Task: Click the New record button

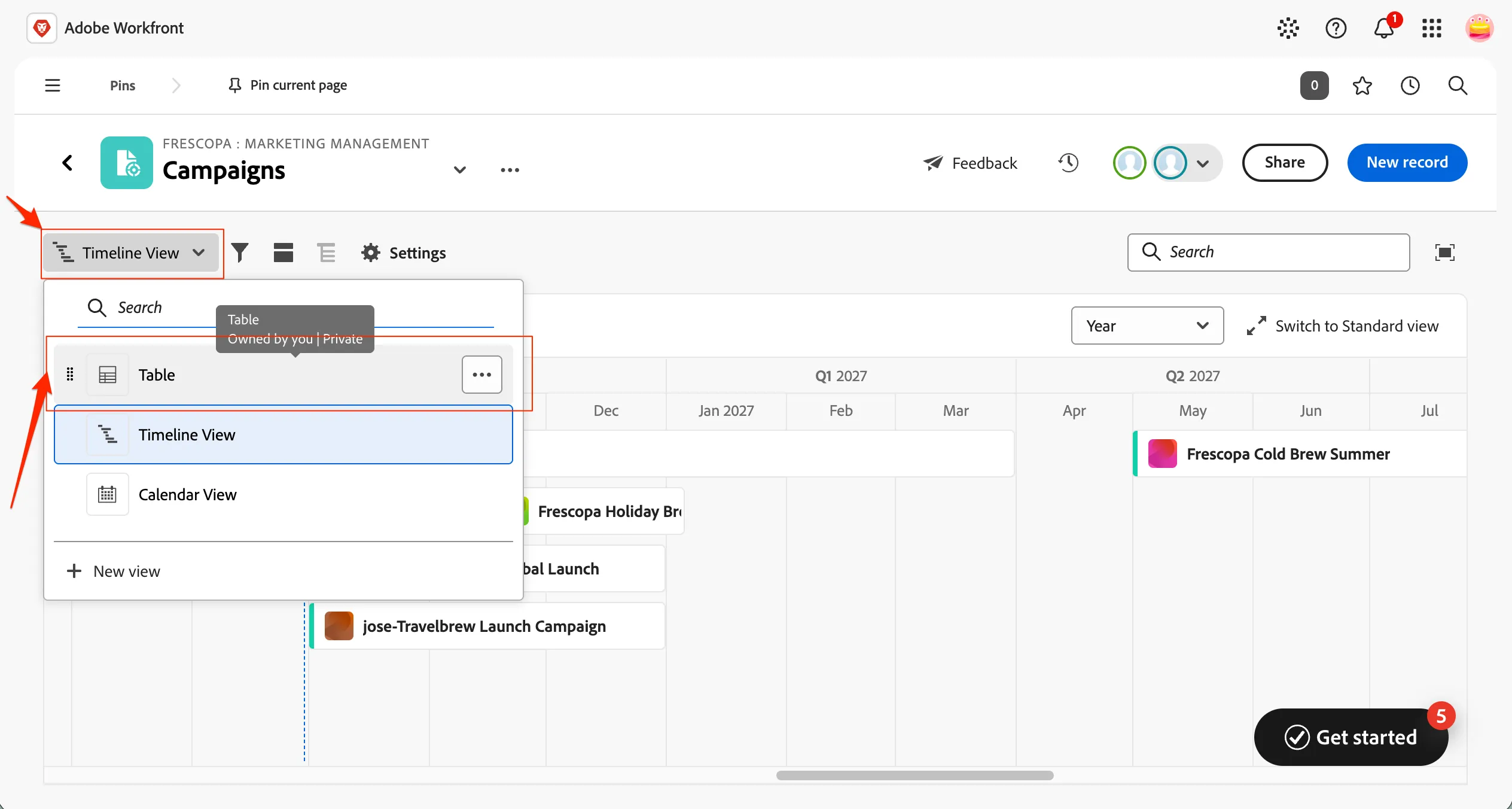Action: coord(1407,163)
